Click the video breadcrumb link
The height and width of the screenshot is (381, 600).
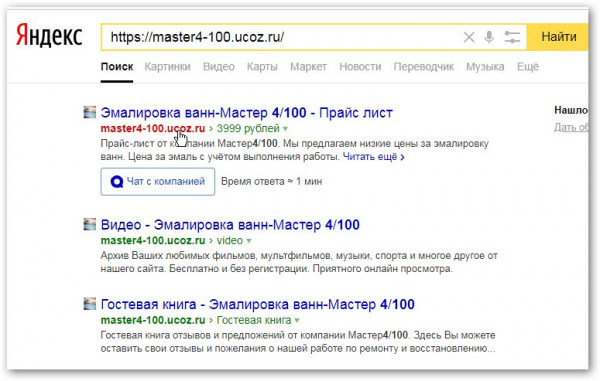click(230, 240)
